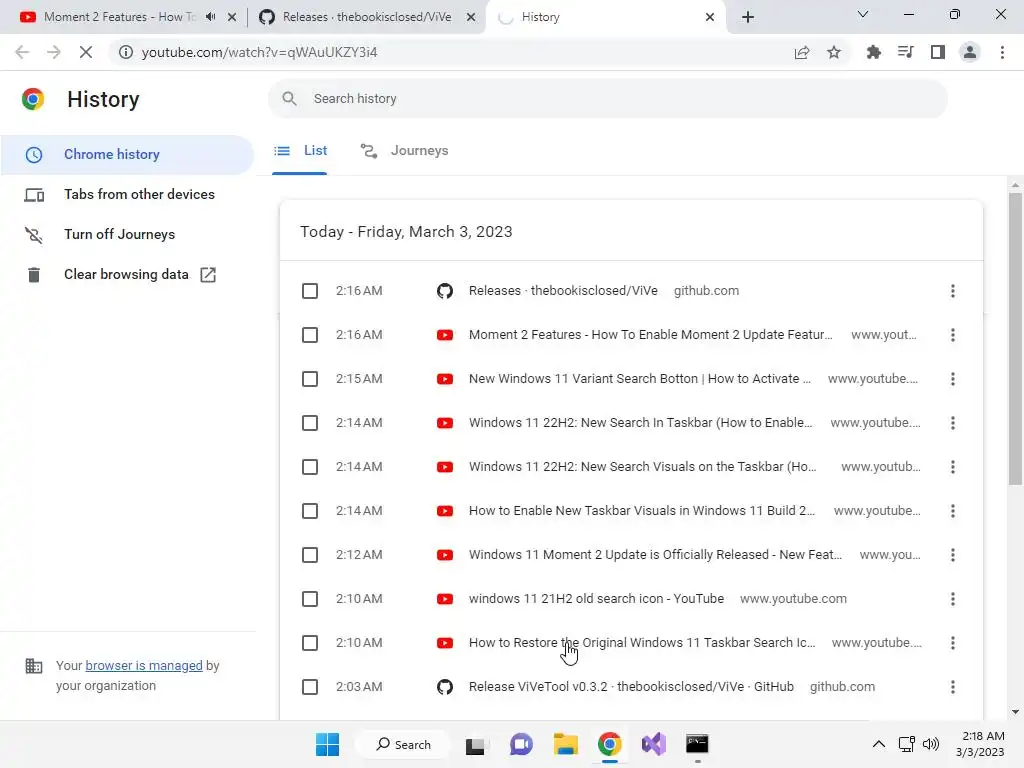View site information icon in address bar
Screen dimensions: 1024x768
(125, 52)
